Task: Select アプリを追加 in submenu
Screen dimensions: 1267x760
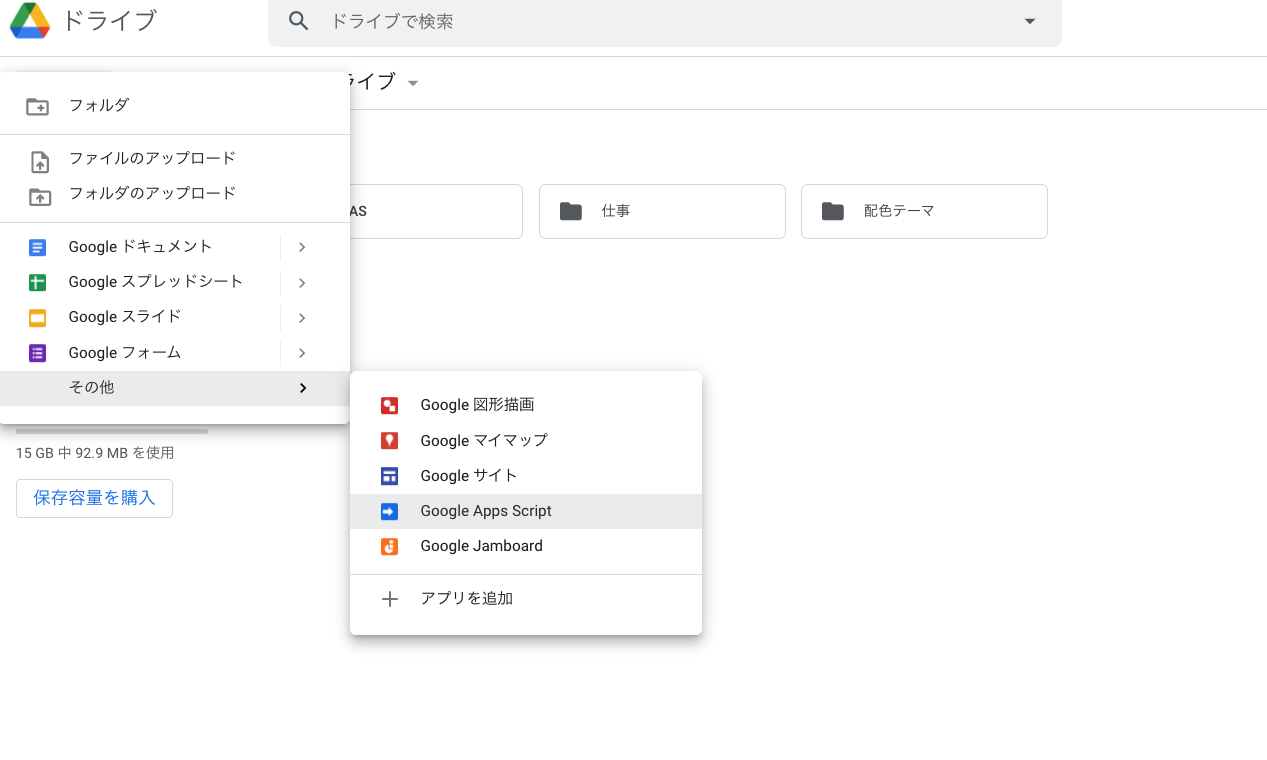Action: point(526,599)
